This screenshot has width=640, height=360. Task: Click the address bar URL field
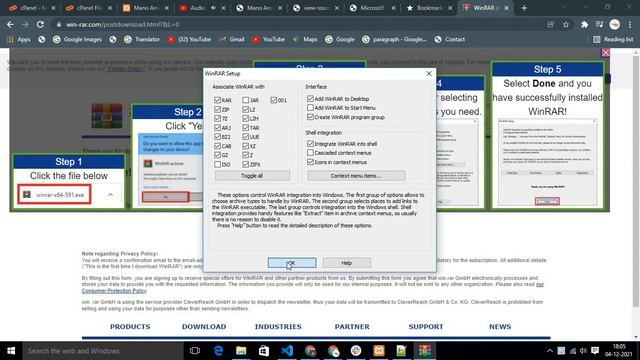[298, 24]
